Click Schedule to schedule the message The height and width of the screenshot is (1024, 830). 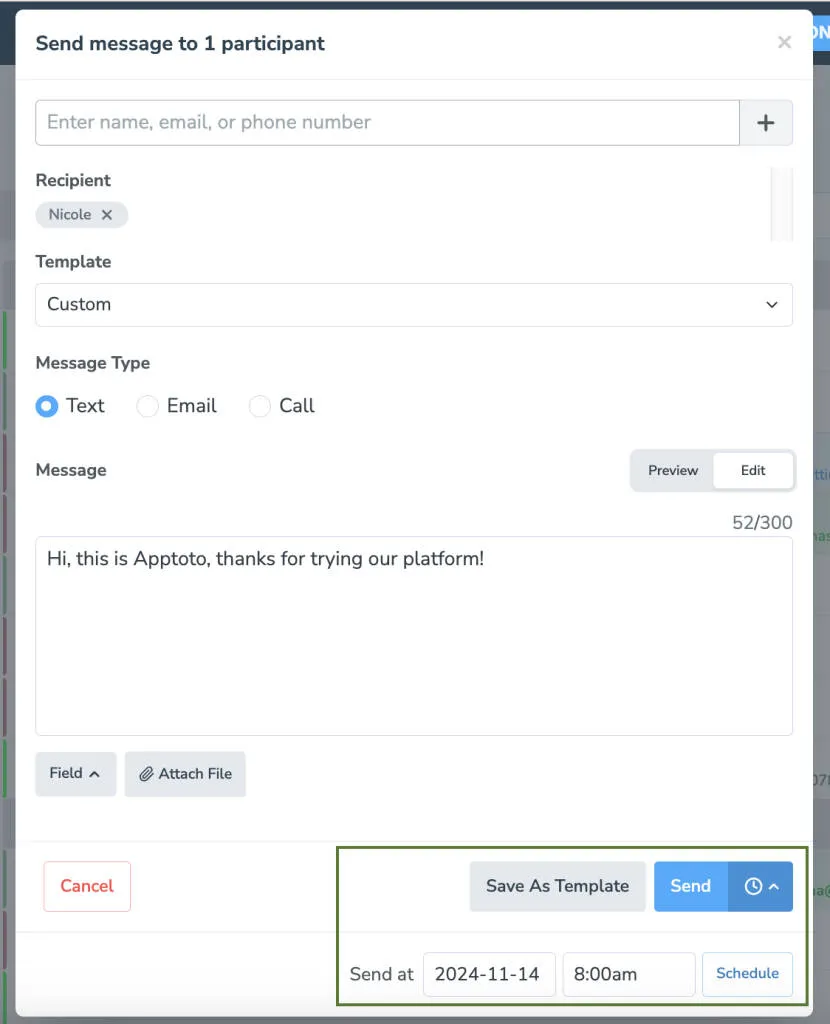pyautogui.click(x=747, y=973)
